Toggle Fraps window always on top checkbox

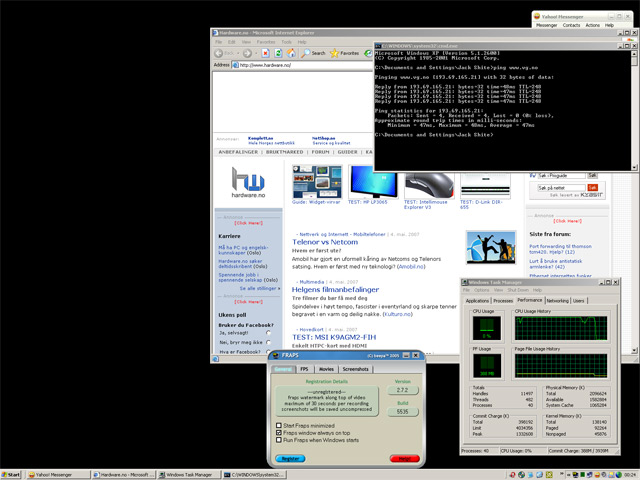pos(279,433)
